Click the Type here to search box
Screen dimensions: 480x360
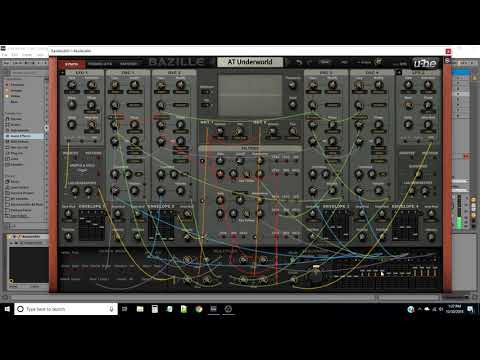coord(66,309)
